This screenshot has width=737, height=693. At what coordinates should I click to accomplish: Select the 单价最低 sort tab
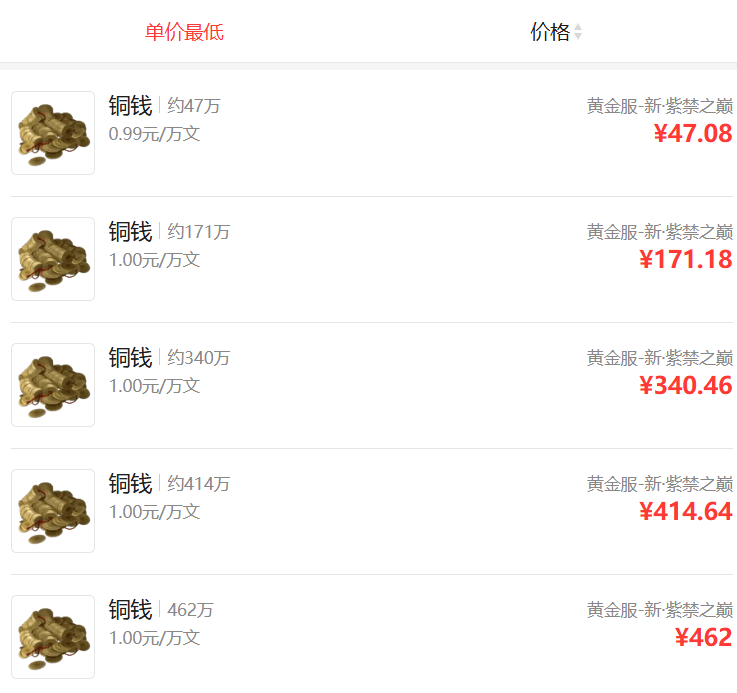(x=184, y=32)
